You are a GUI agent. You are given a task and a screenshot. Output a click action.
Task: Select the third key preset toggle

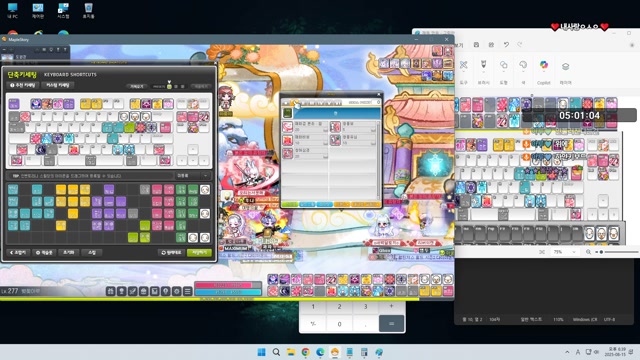[x=182, y=87]
